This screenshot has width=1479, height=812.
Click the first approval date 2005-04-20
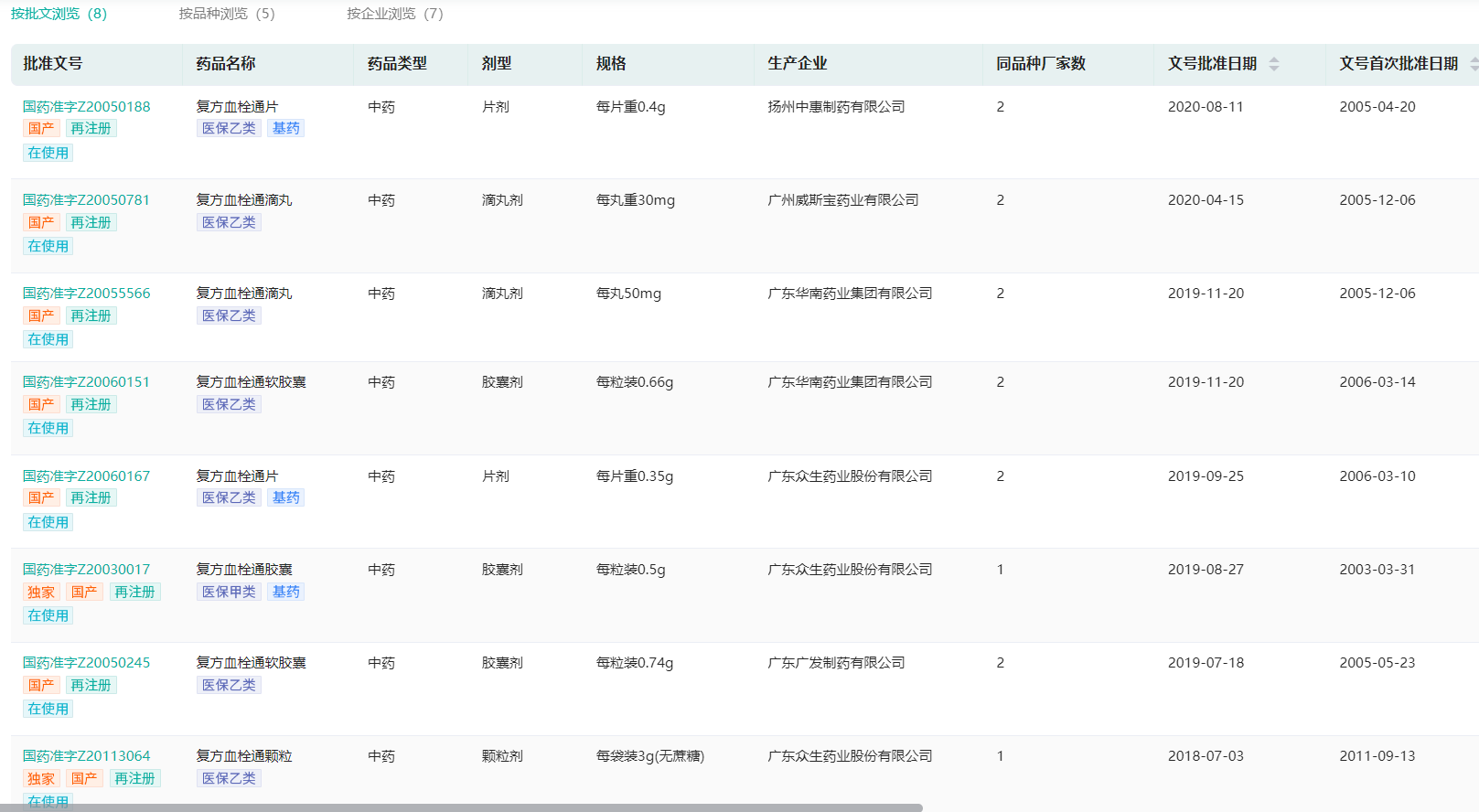pyautogui.click(x=1377, y=107)
